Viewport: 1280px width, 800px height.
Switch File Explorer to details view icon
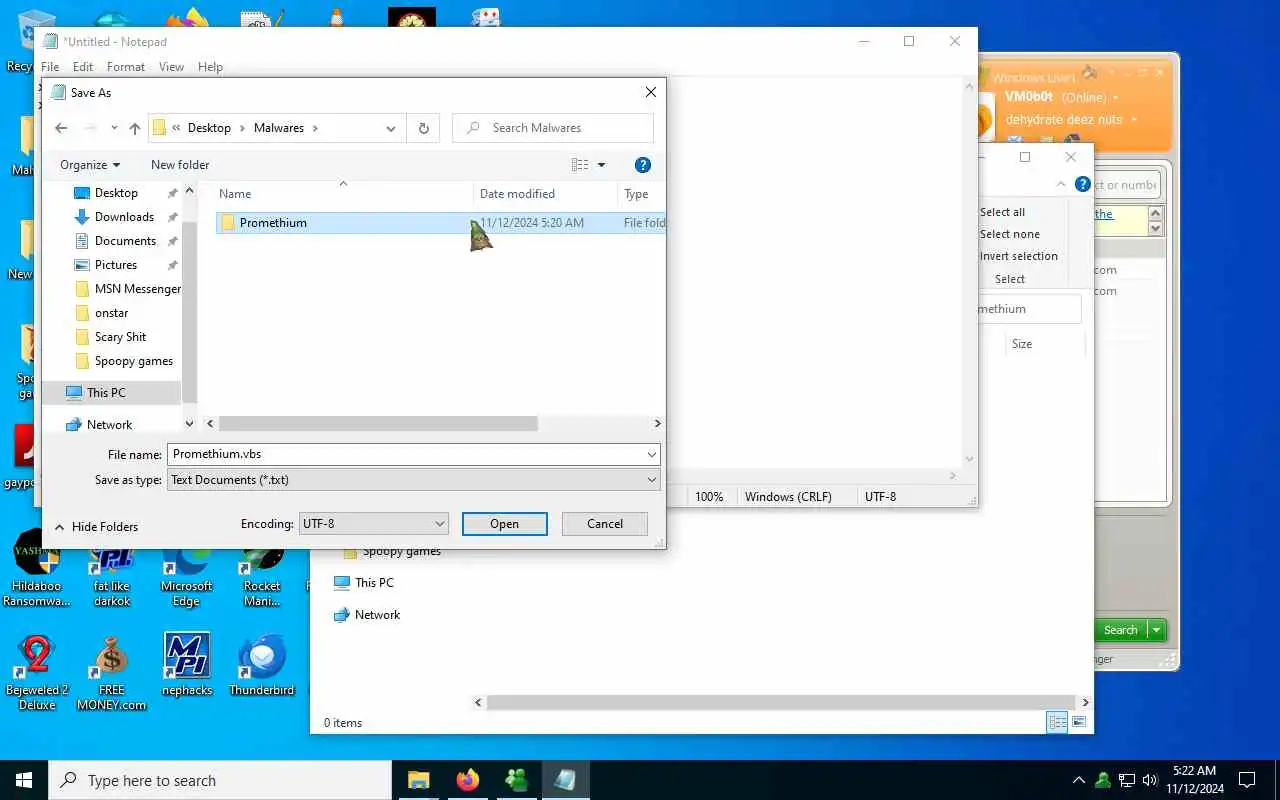coord(1057,722)
